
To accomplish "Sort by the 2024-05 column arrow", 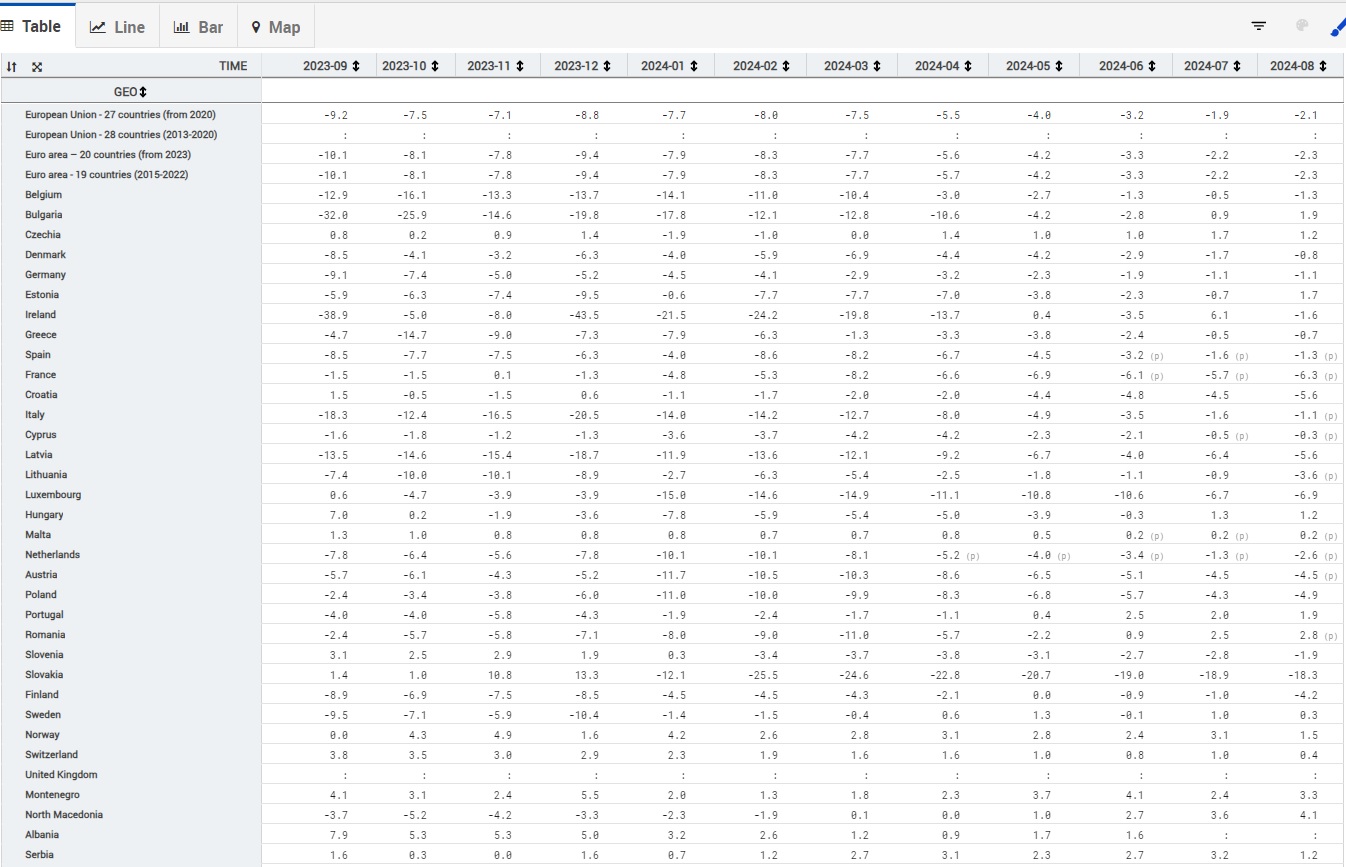I will pyautogui.click(x=1058, y=66).
